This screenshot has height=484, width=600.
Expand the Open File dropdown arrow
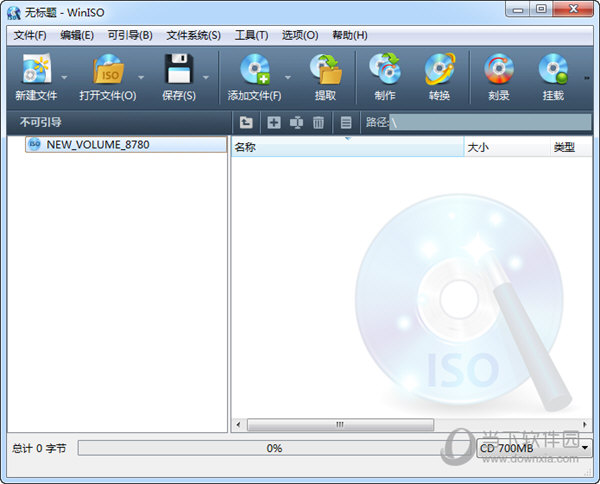(x=141, y=78)
